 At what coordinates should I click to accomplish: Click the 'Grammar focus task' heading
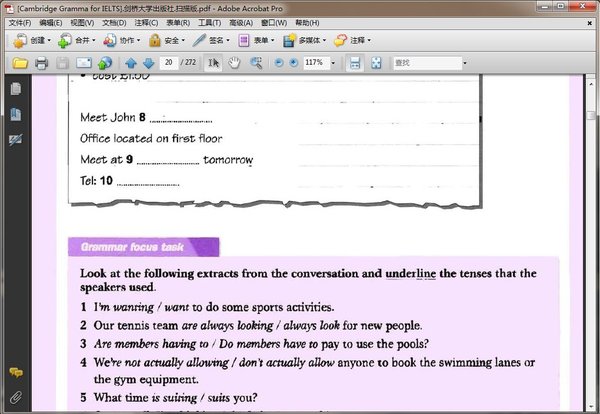(132, 247)
